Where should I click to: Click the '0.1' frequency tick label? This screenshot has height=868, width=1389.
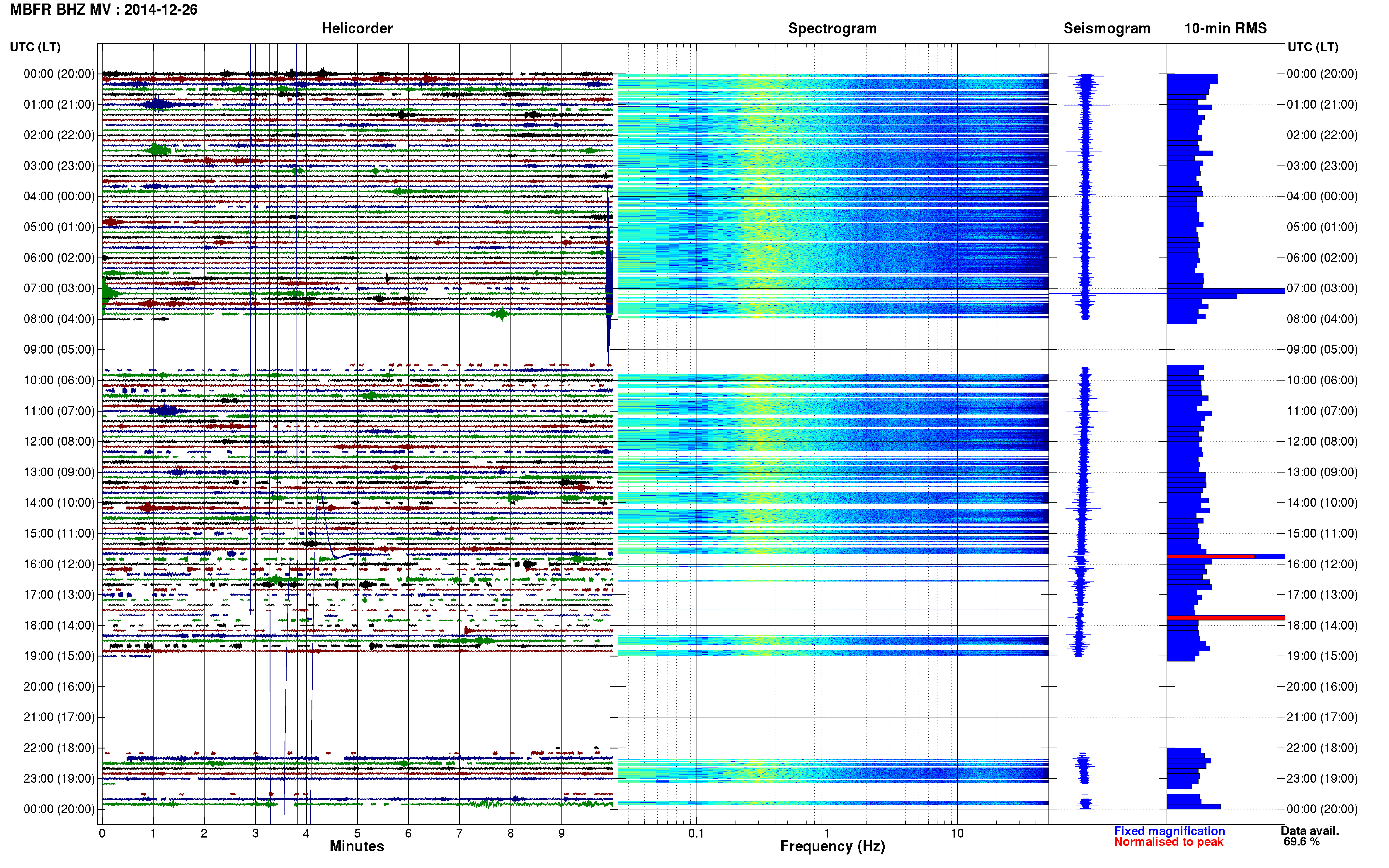696,833
